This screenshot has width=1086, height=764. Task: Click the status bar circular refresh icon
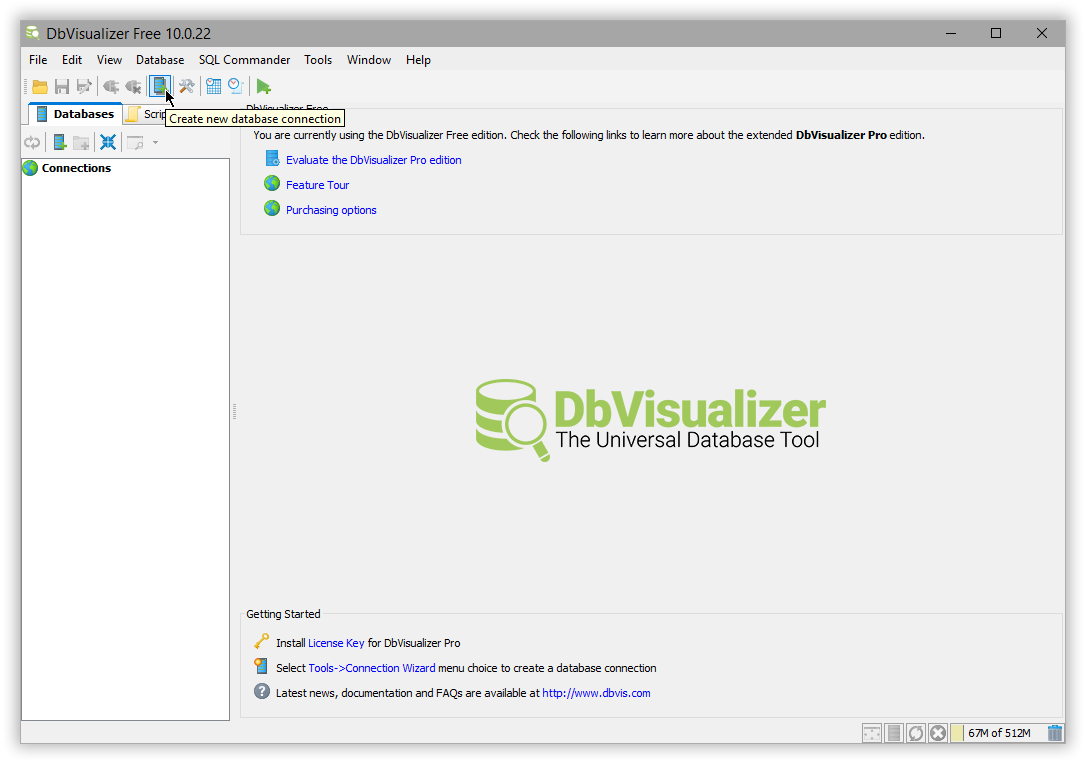(x=916, y=733)
